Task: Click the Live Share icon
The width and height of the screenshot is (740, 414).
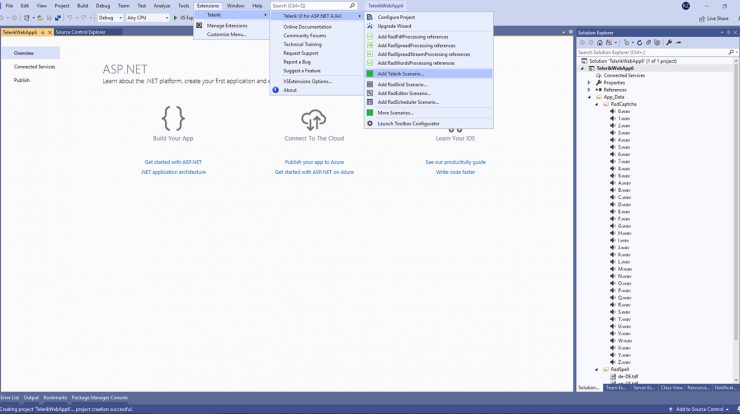Action: (x=702, y=18)
